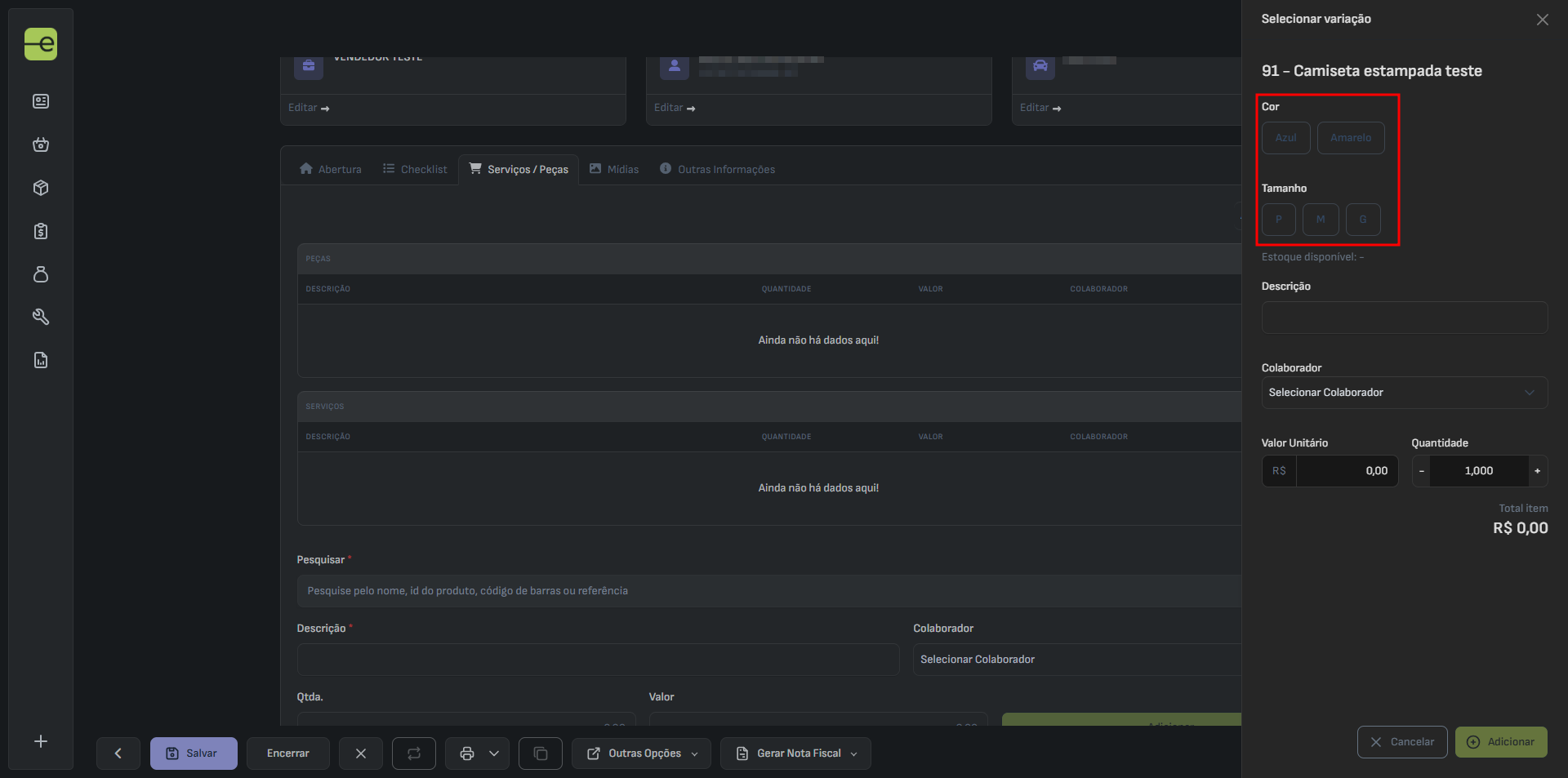Click the duplicate copy icon button
This screenshot has height=778, width=1568.
[541, 754]
